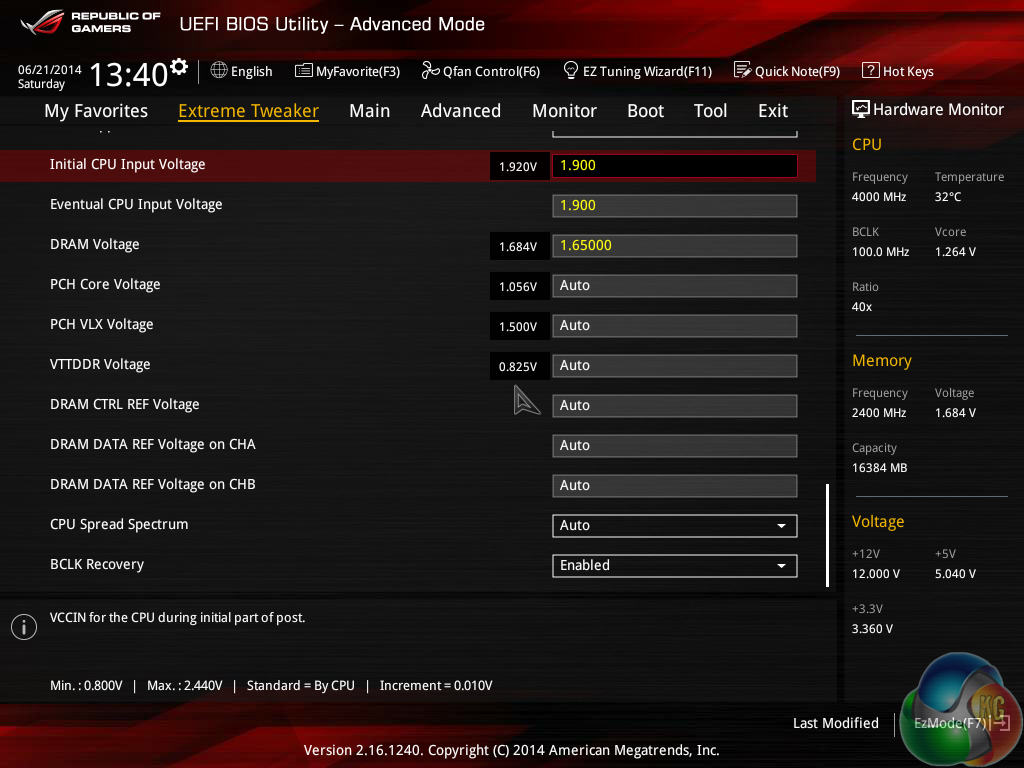Image resolution: width=1024 pixels, height=768 pixels.
Task: Select DRAM DATA REF Voltage on CHB label
Action: 153,485
